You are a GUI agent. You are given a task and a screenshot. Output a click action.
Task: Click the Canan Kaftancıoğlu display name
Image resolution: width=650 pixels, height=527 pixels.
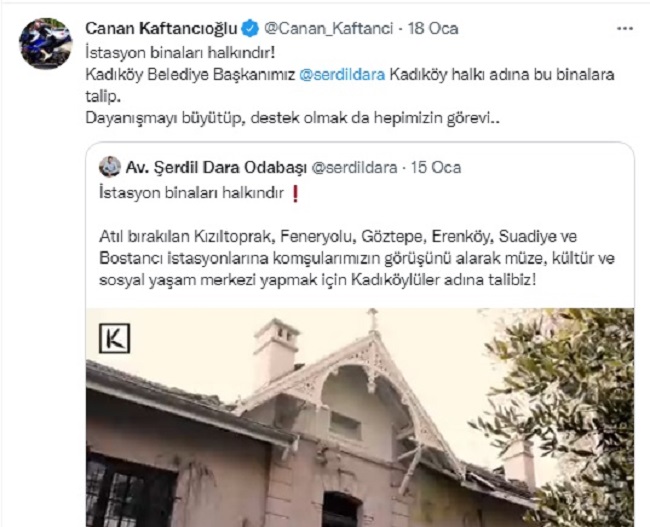point(161,29)
